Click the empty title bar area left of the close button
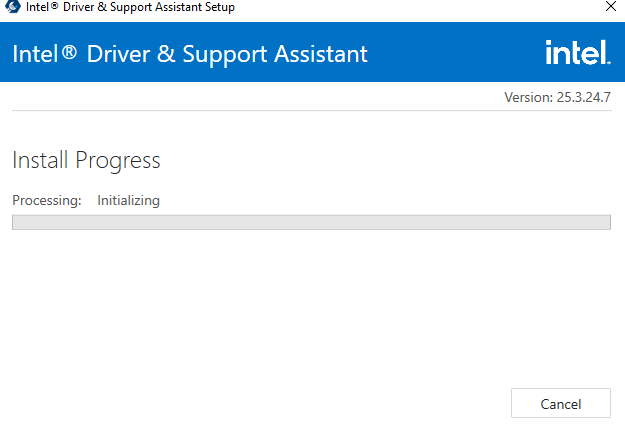The width and height of the screenshot is (625, 430). [x=420, y=7]
